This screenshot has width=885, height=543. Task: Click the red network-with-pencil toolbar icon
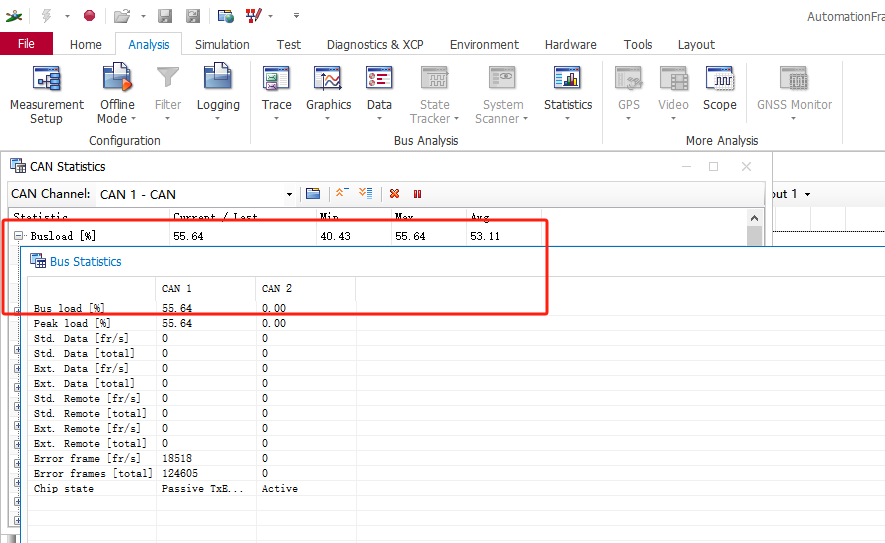(x=253, y=16)
